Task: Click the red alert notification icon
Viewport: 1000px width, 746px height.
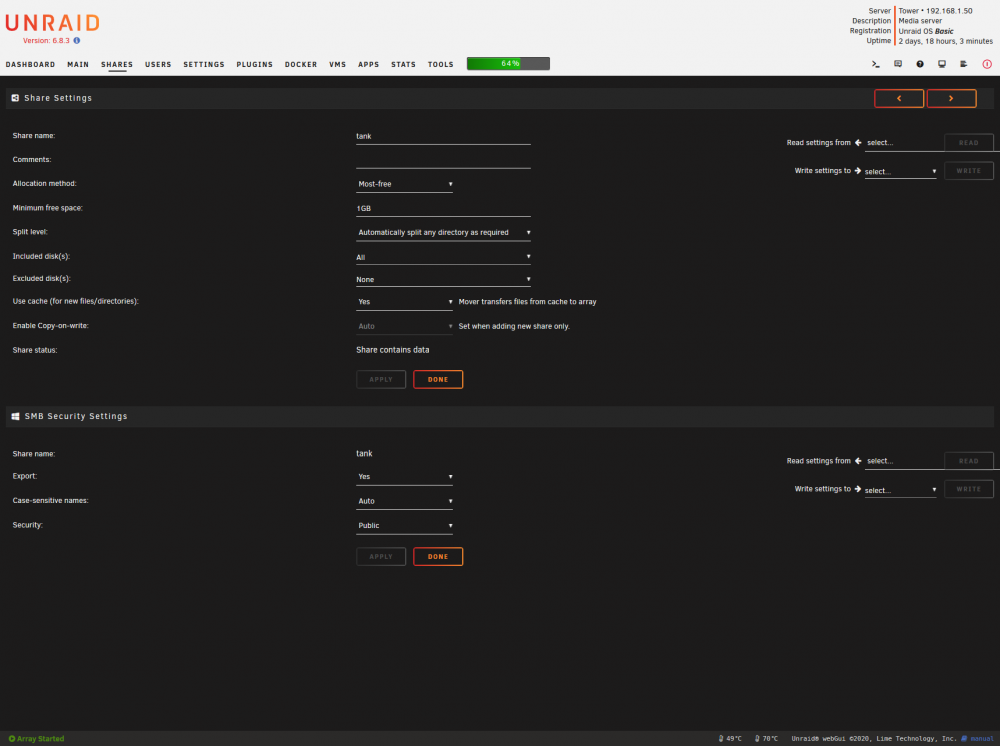Action: pos(987,64)
